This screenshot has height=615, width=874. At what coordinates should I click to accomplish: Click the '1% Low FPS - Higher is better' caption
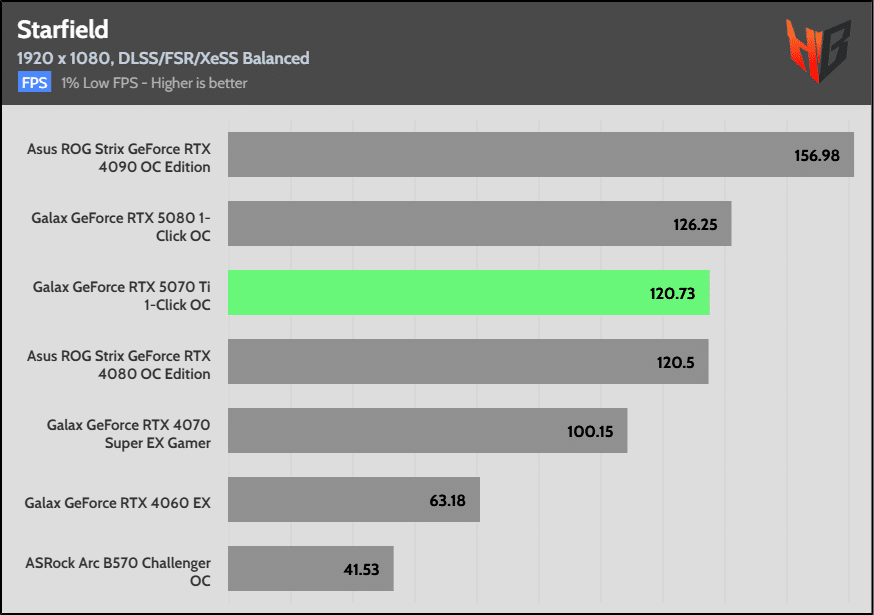[x=154, y=83]
